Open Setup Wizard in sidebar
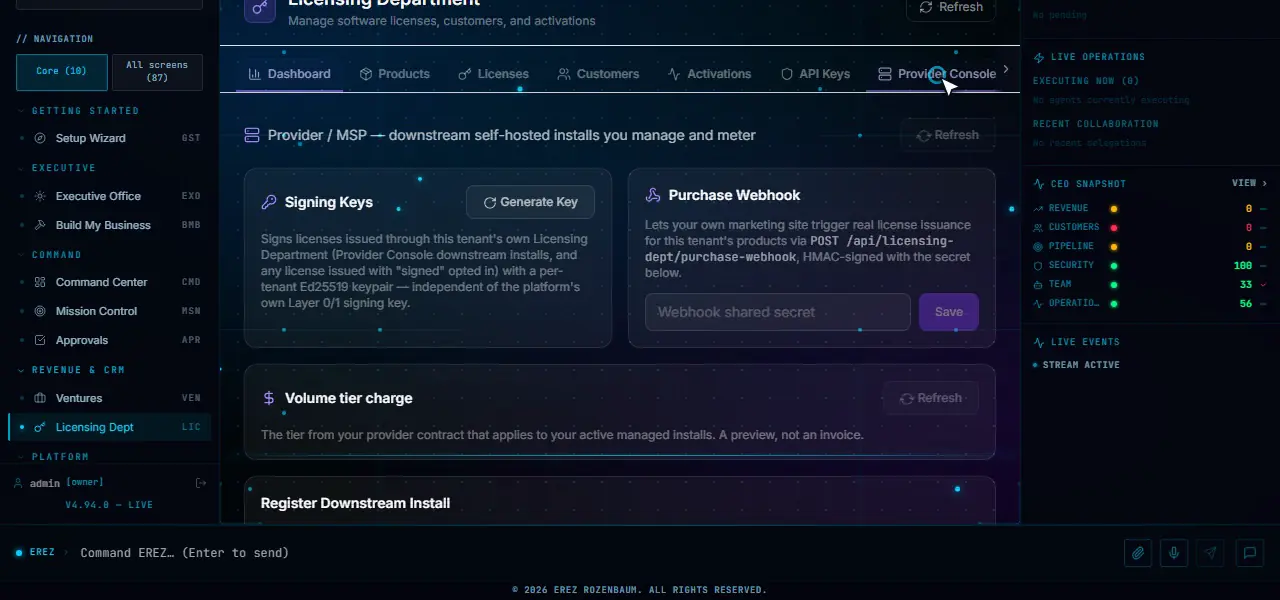1280x600 pixels. coord(110,138)
